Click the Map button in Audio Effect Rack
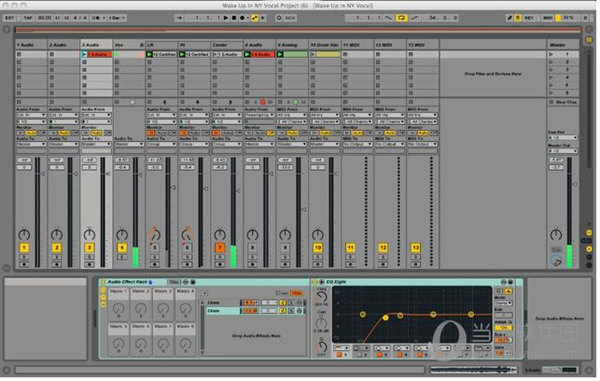 (x=174, y=282)
